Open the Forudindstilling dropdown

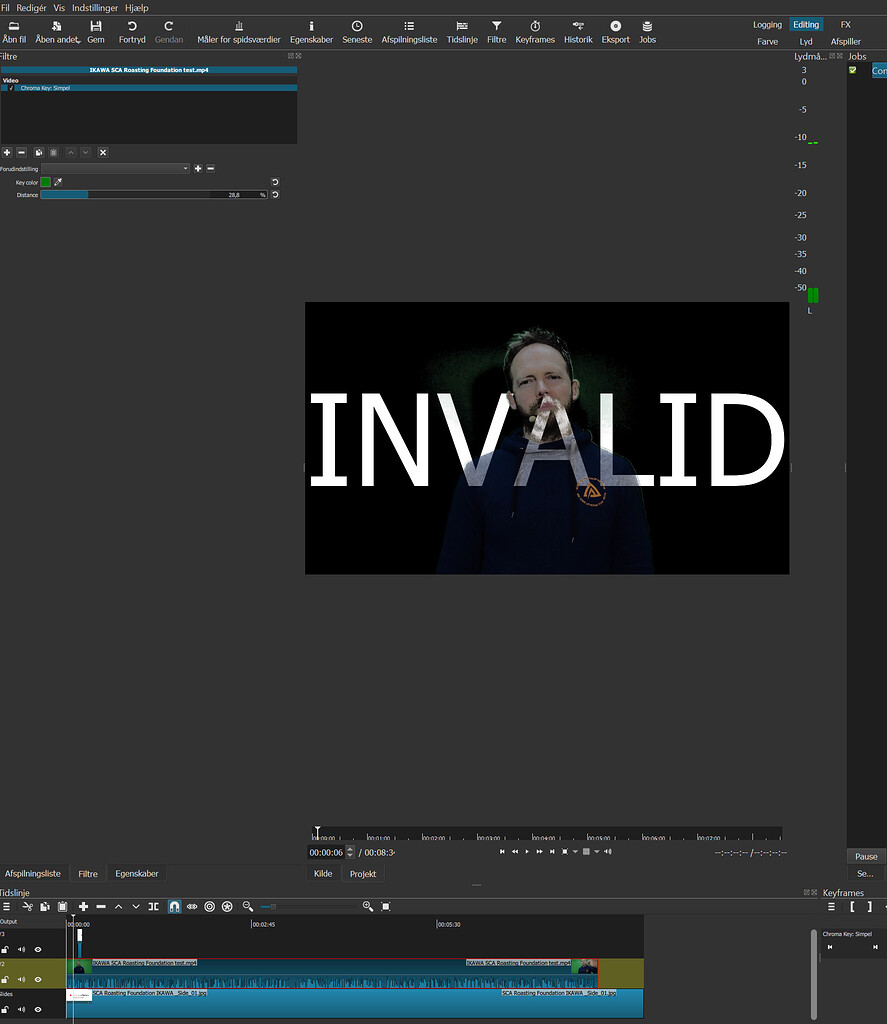[x=115, y=169]
